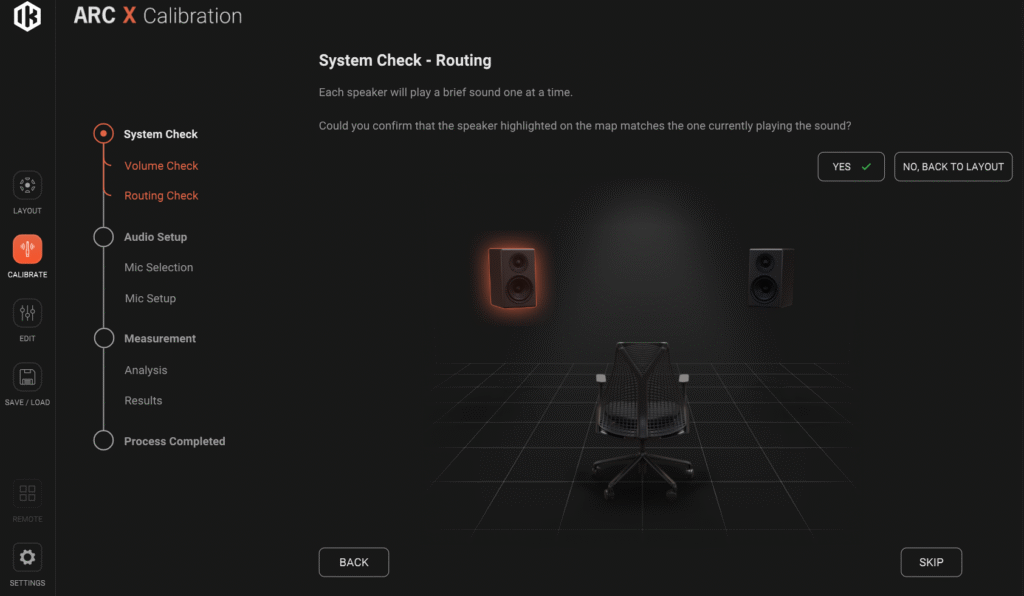Go to the Volume Check sub-step
Screen dimensions: 1024x596
[x=161, y=166]
